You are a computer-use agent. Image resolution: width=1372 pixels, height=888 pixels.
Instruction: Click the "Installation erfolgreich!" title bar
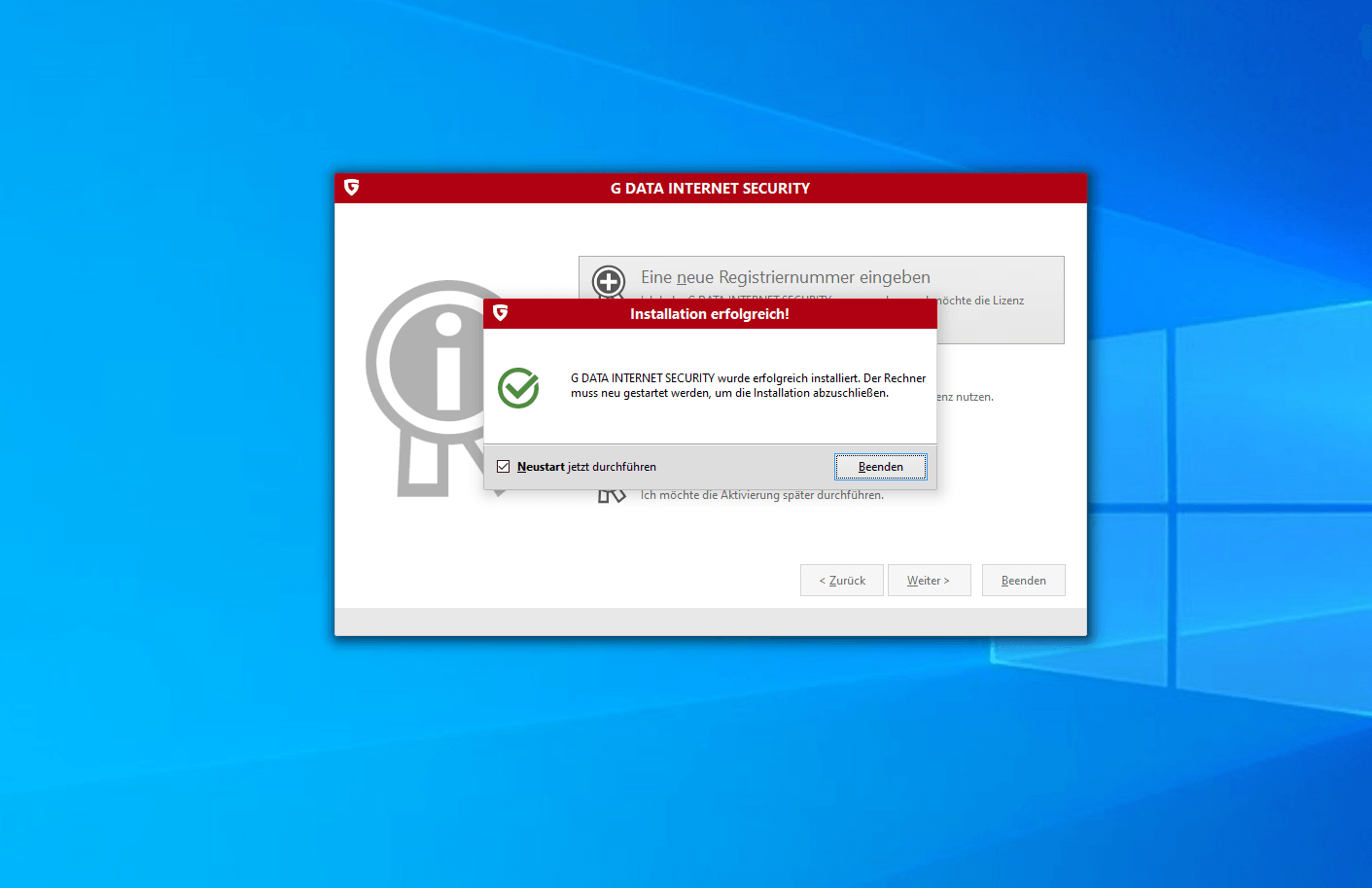pos(710,313)
